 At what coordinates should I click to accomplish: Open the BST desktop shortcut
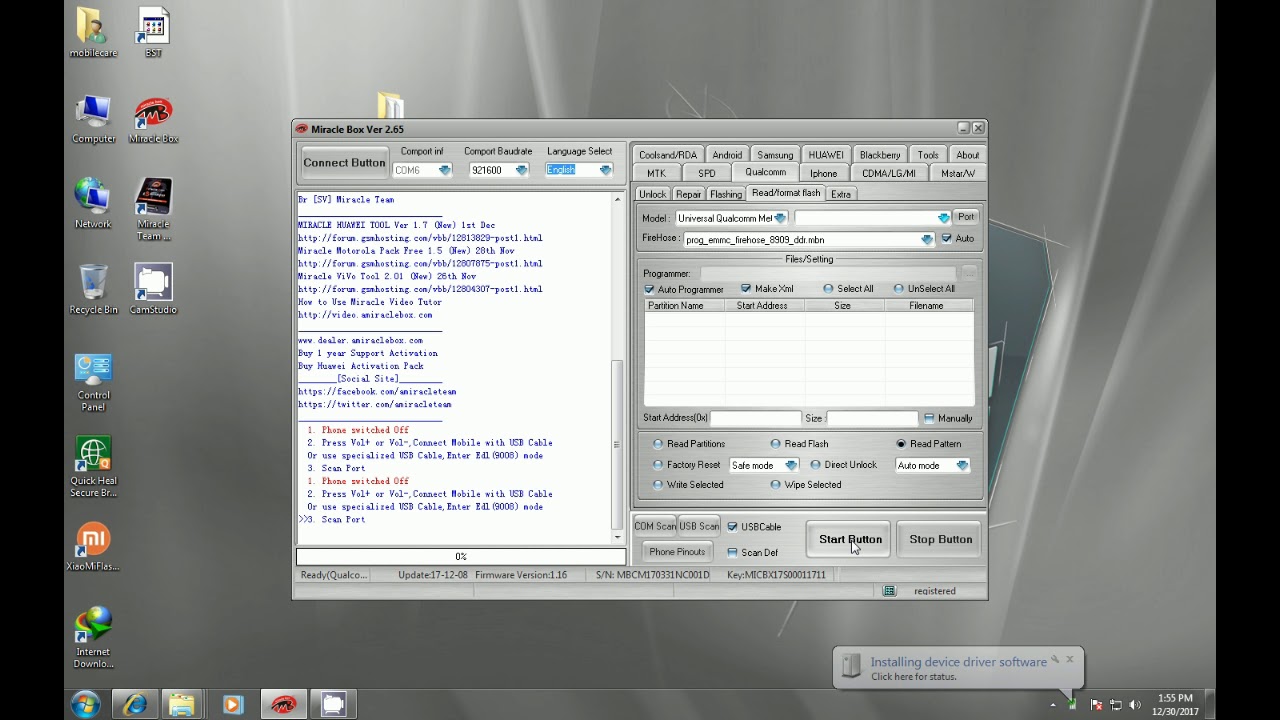tap(153, 33)
